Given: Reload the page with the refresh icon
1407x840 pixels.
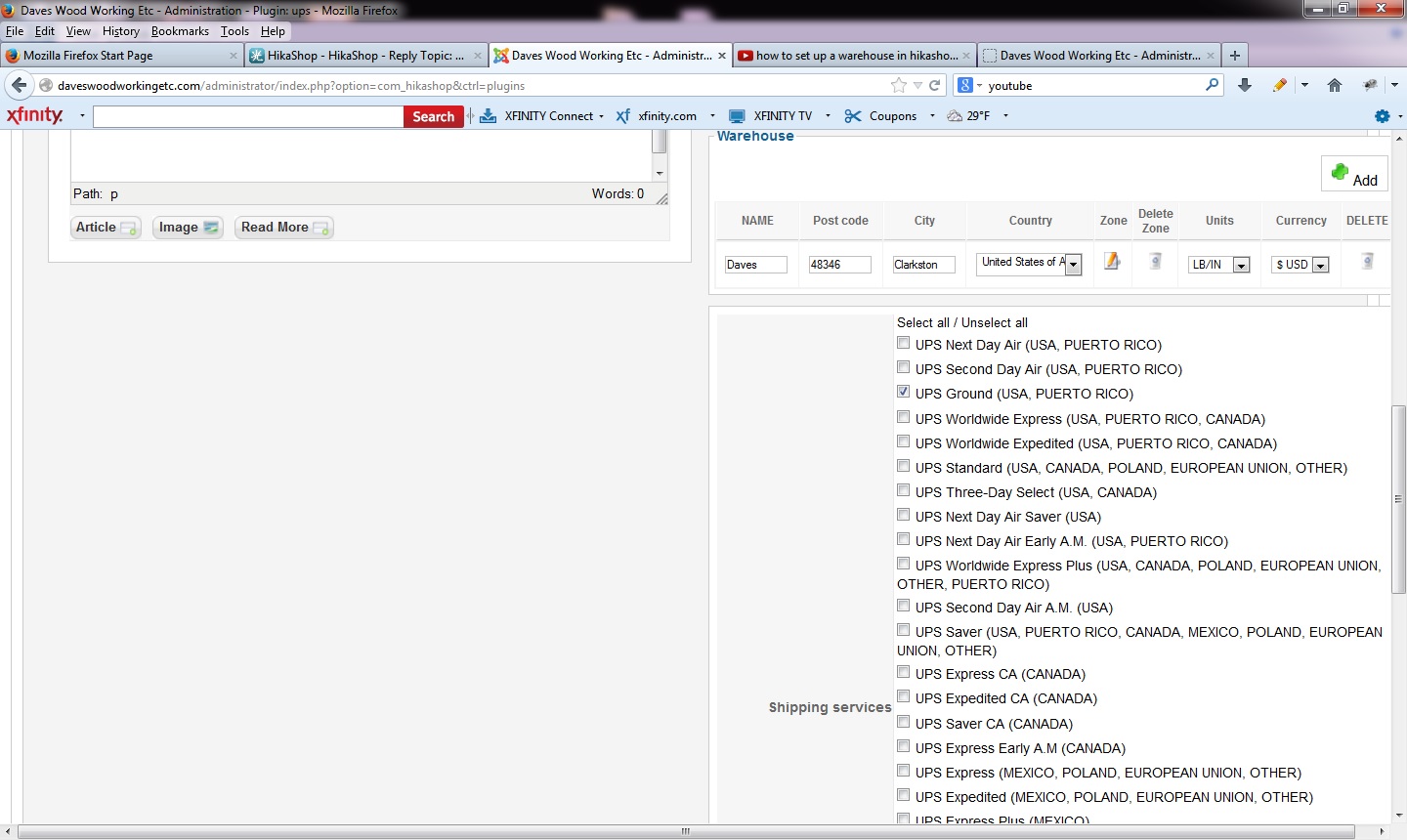Looking at the screenshot, I should pyautogui.click(x=935, y=86).
